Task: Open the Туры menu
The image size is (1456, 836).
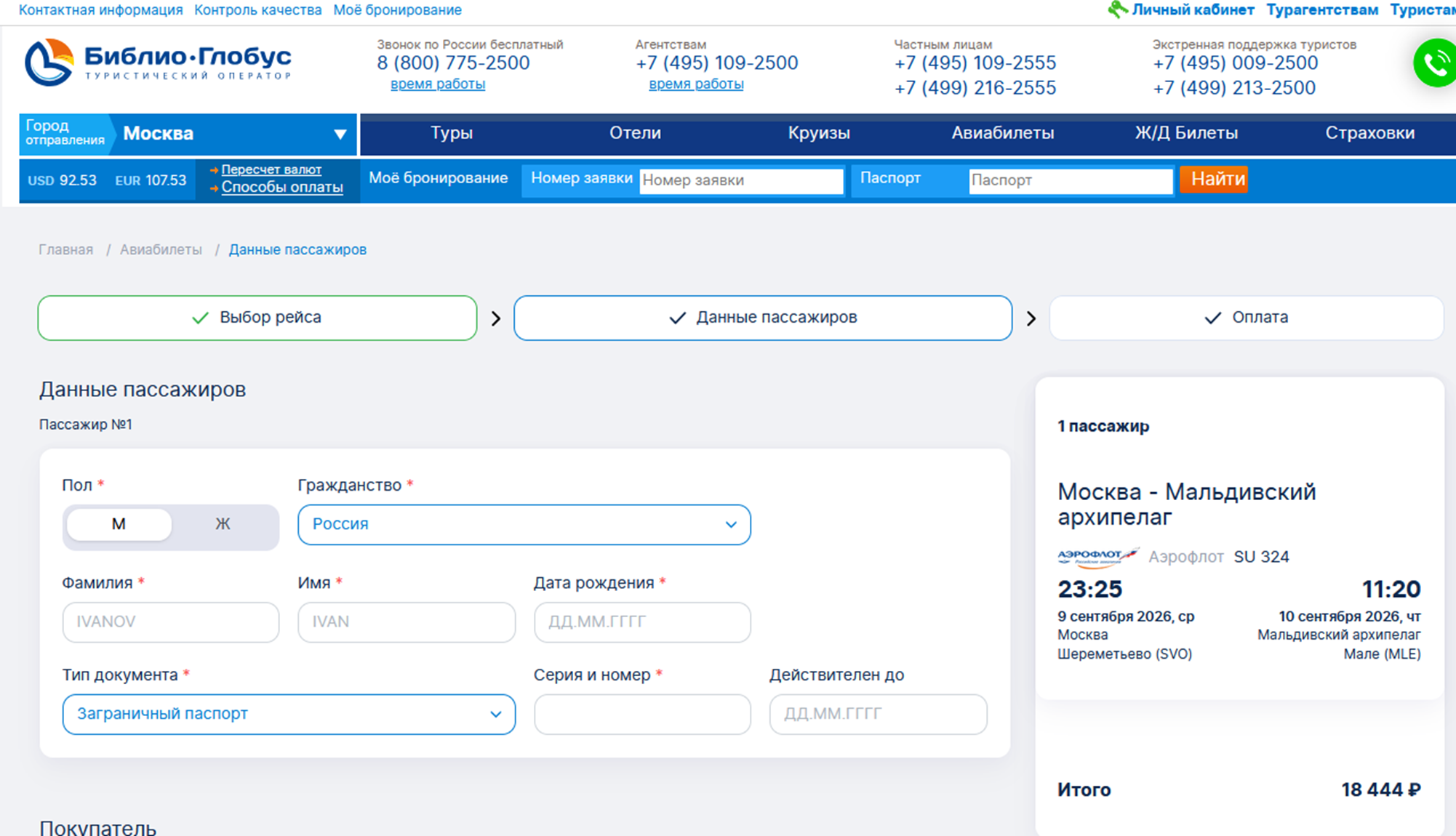Action: [452, 133]
